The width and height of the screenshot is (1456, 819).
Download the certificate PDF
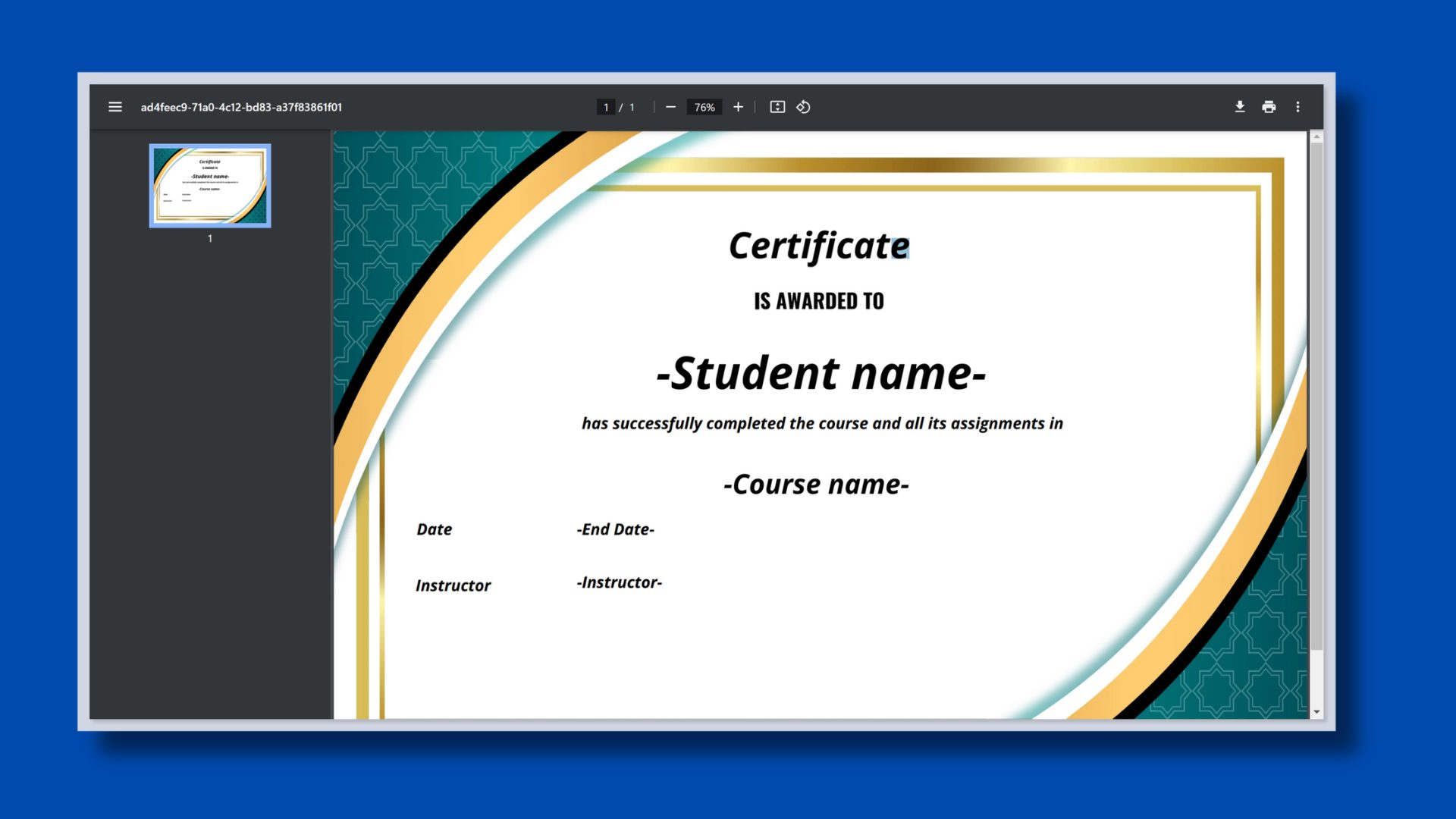[x=1240, y=107]
